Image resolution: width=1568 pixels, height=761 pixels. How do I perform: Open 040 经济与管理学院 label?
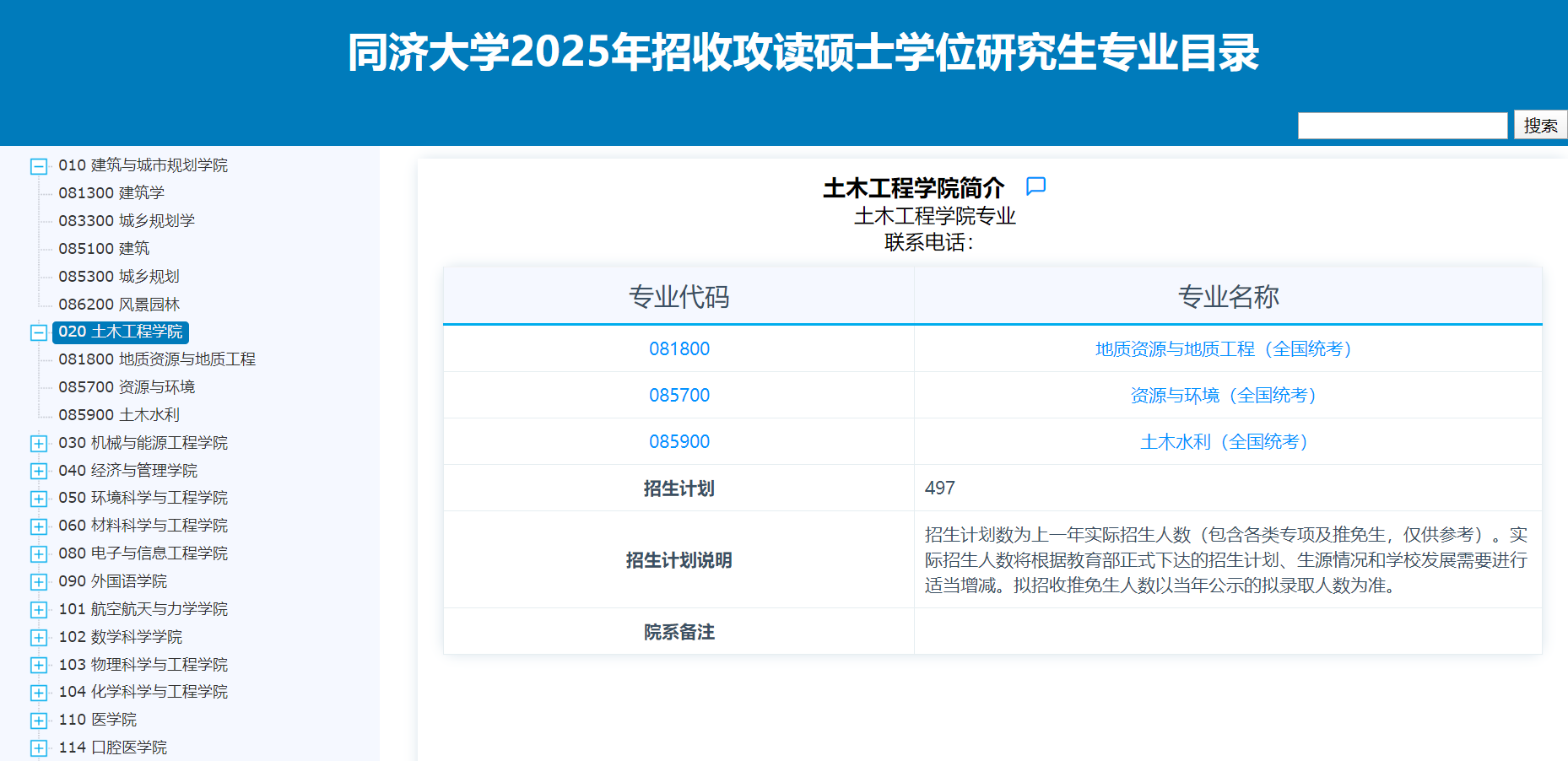(x=128, y=471)
